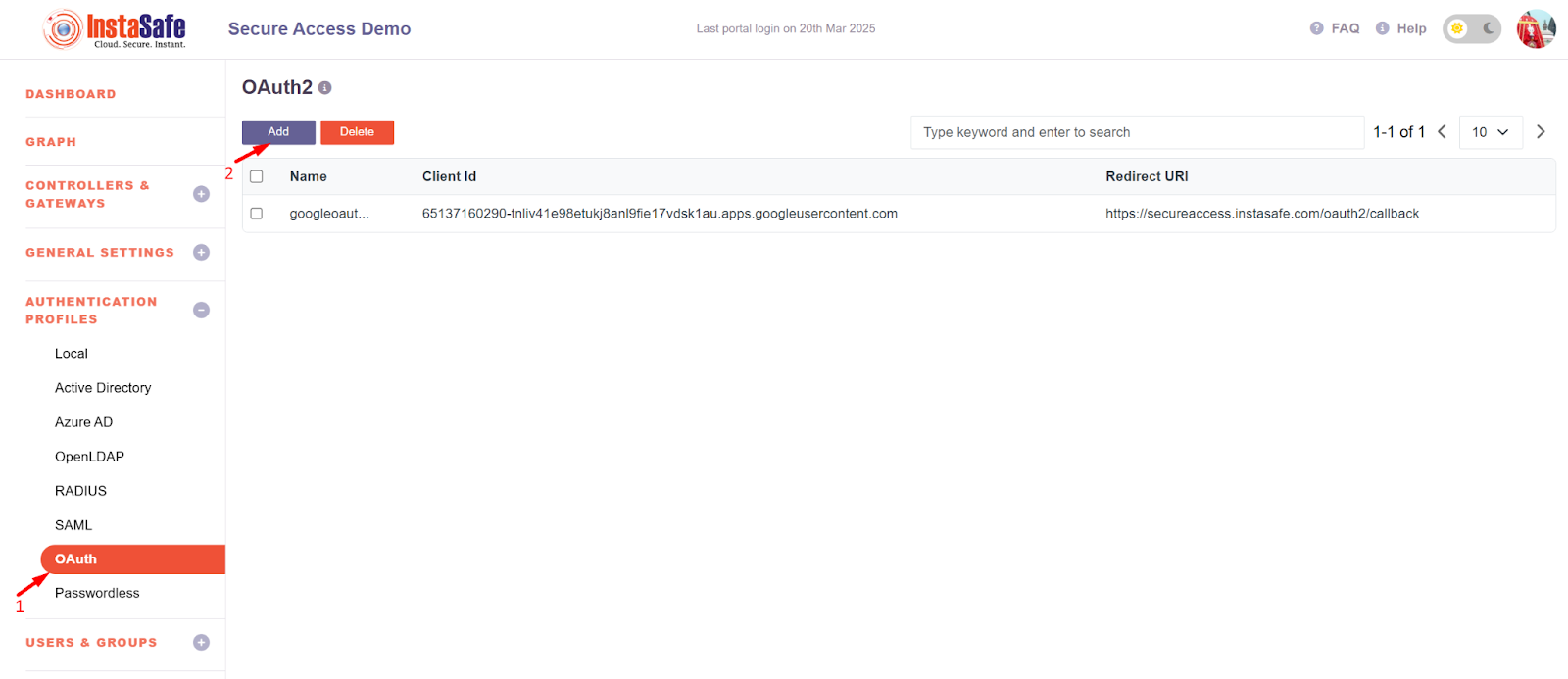This screenshot has width=1568, height=679.
Task: Click the Delete button
Action: point(357,132)
